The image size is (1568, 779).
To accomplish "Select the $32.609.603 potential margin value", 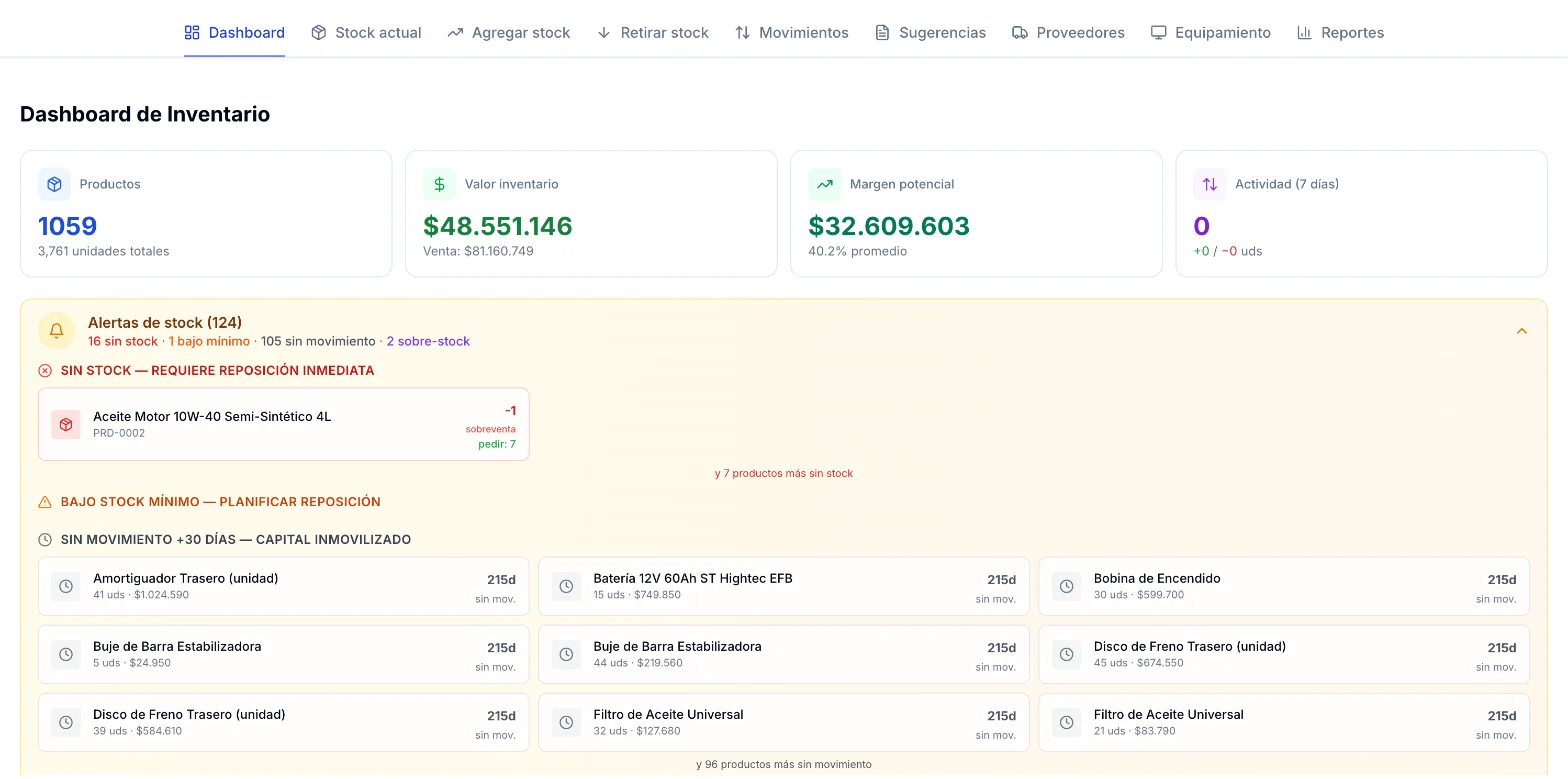I will [x=889, y=226].
